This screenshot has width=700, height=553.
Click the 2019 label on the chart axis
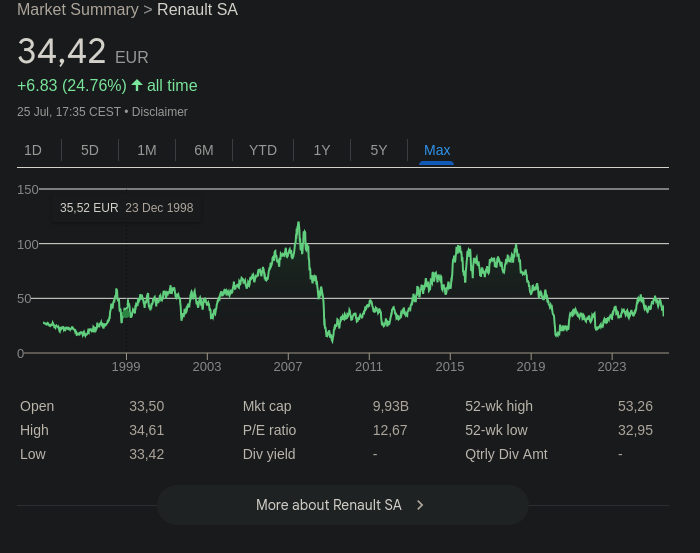click(x=531, y=366)
